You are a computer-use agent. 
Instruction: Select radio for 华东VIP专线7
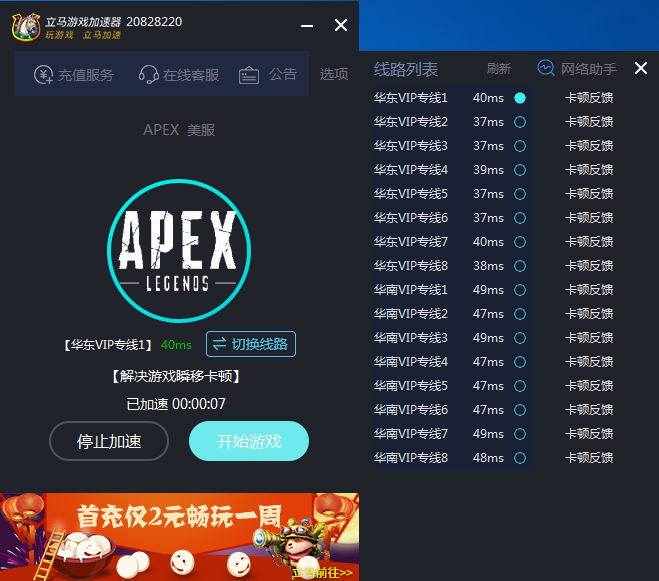tap(520, 242)
